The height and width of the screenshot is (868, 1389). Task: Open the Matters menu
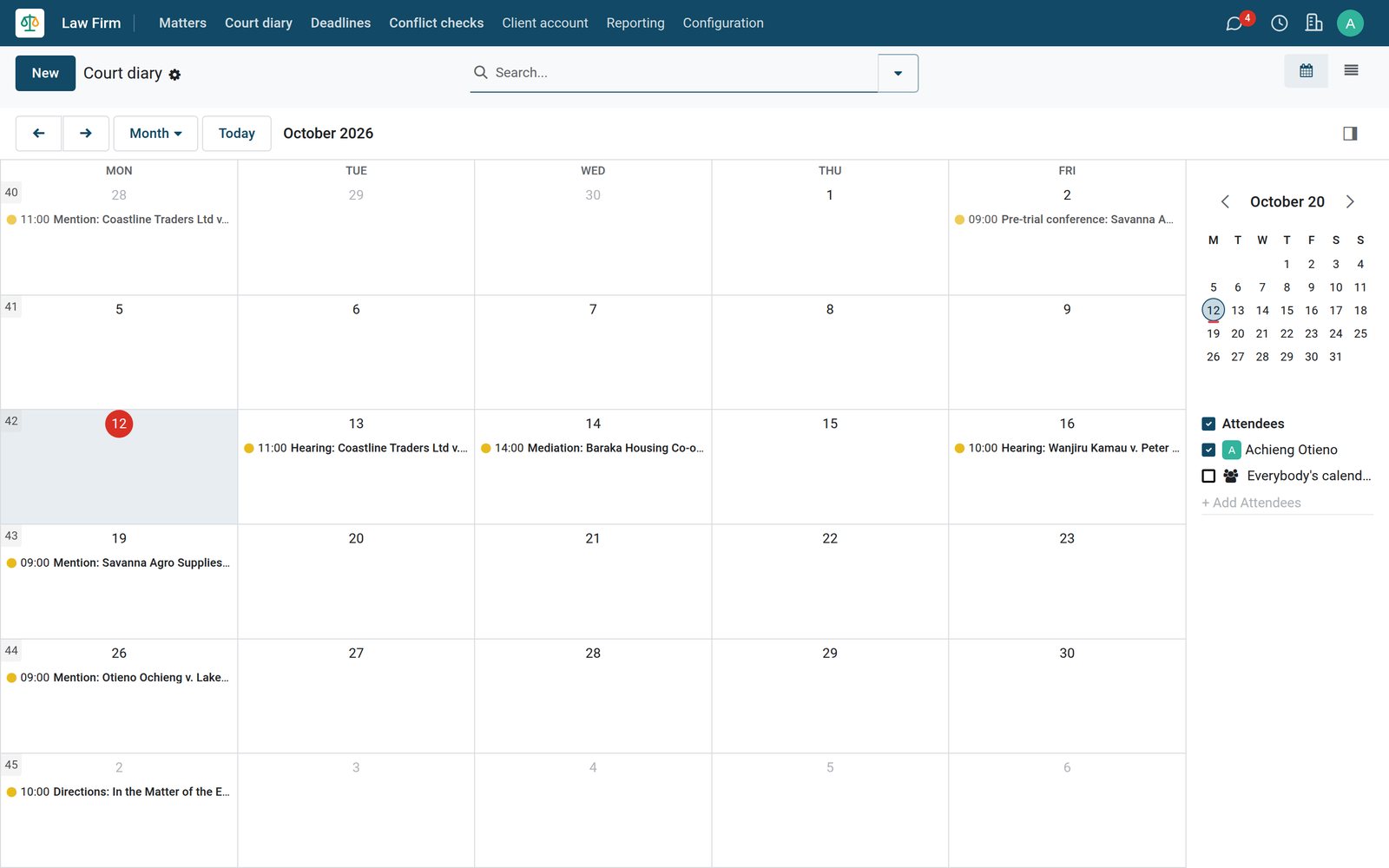[x=182, y=23]
